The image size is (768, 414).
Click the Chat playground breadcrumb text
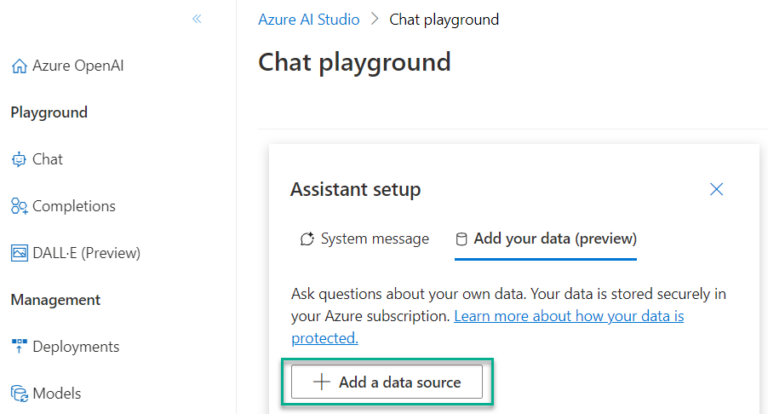pos(444,19)
